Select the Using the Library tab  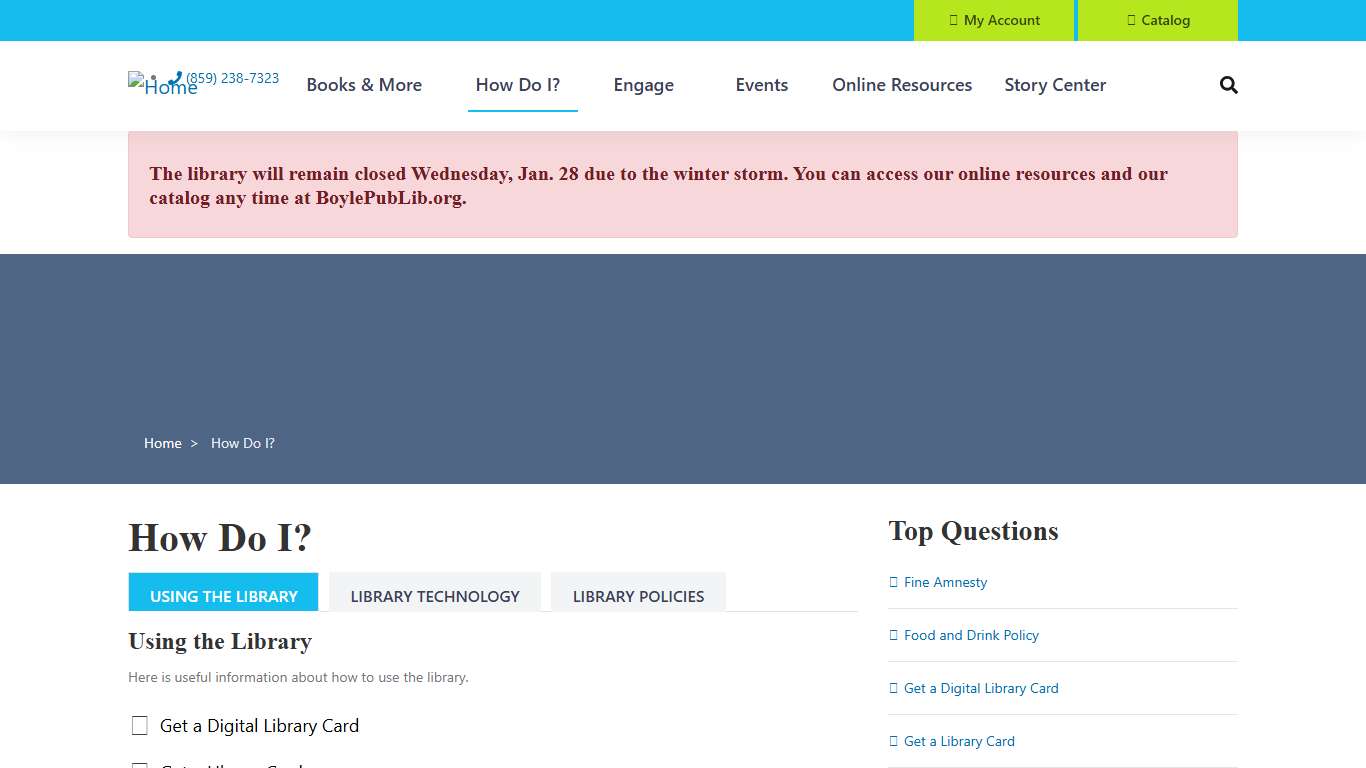224,596
